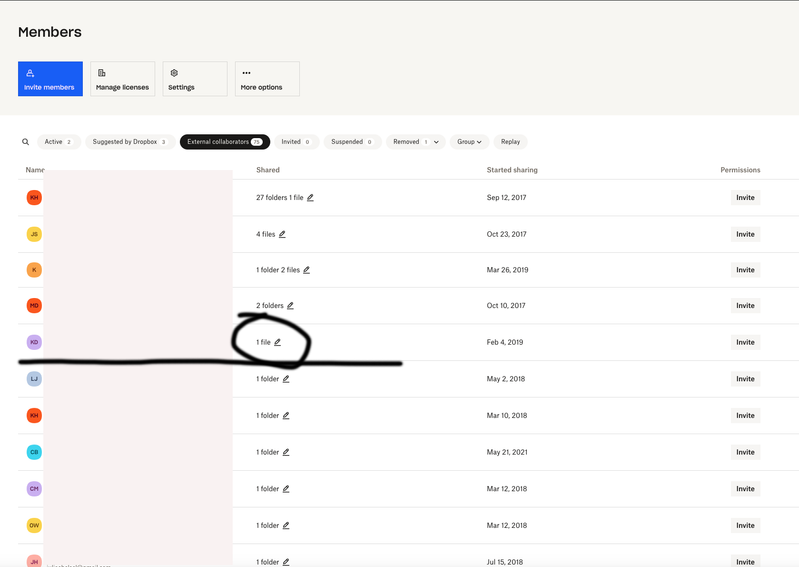Click edit pencil beside '27 folders 1 file'

click(311, 198)
